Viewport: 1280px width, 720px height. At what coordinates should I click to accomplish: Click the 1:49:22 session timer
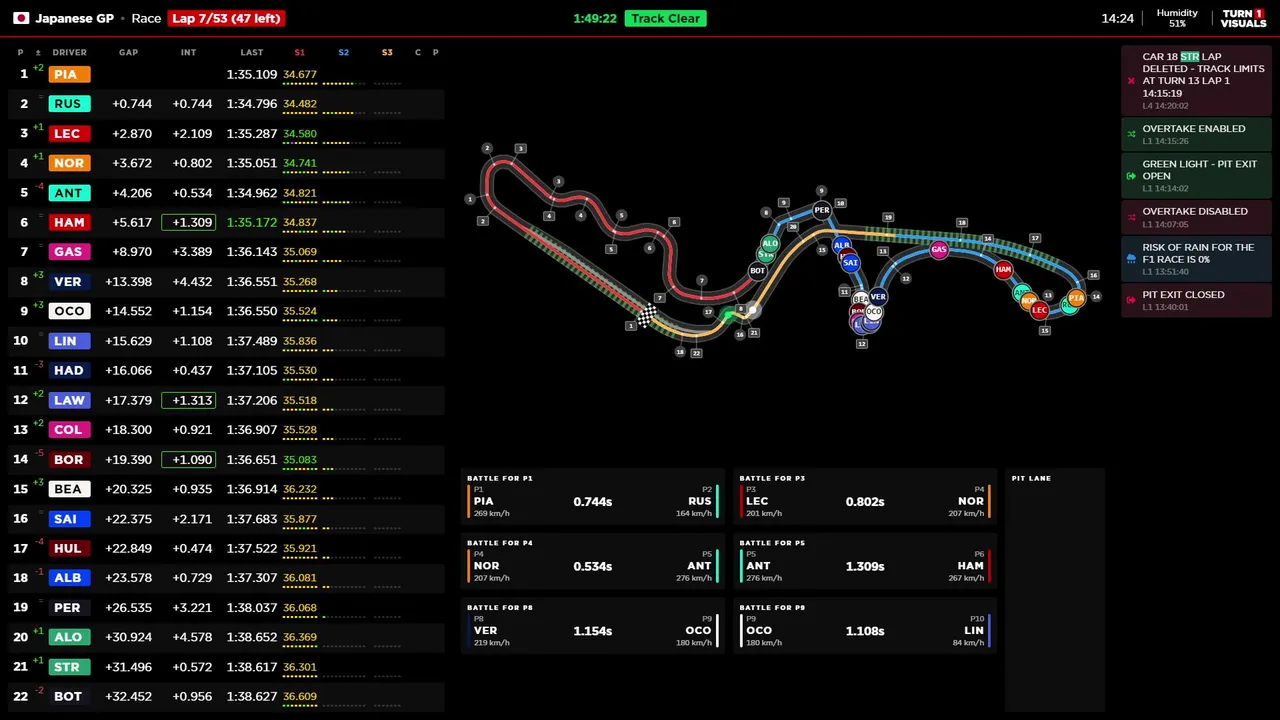point(595,18)
